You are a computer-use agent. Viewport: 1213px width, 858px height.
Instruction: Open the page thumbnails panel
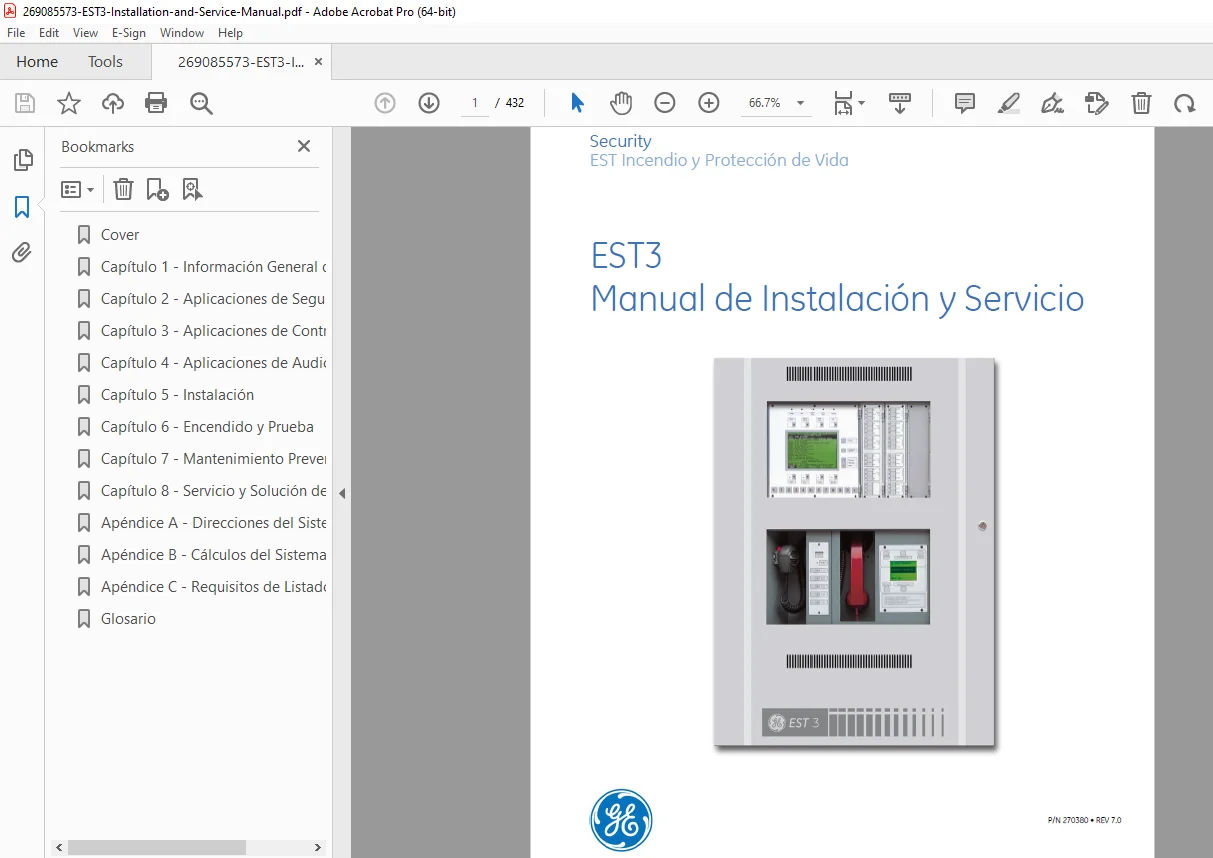(22, 160)
